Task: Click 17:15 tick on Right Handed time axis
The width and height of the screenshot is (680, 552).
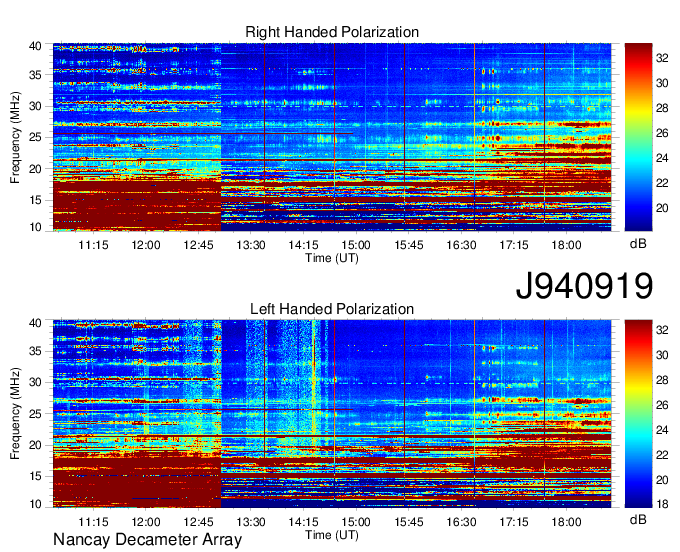Action: [x=513, y=245]
